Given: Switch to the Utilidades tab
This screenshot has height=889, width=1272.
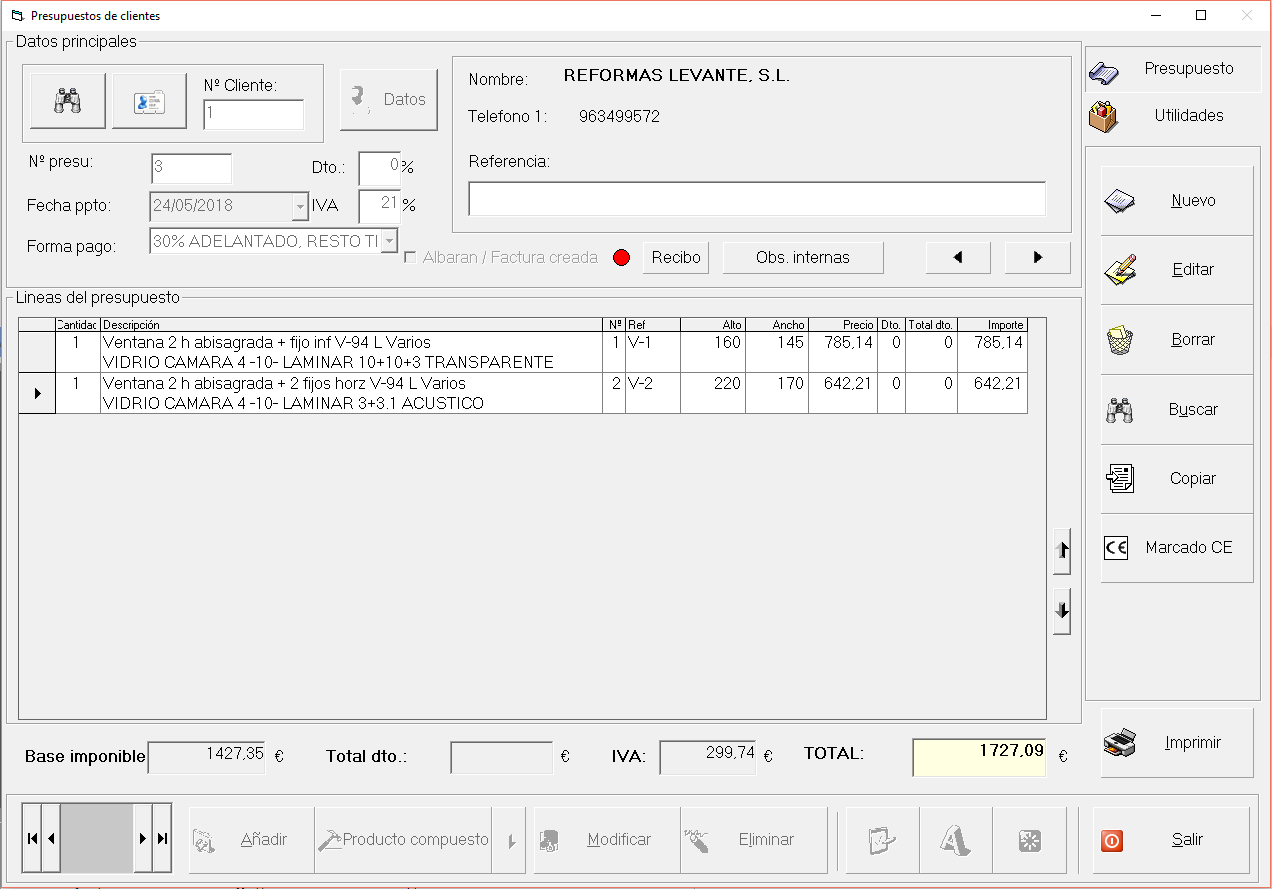Looking at the screenshot, I should pyautogui.click(x=1173, y=116).
